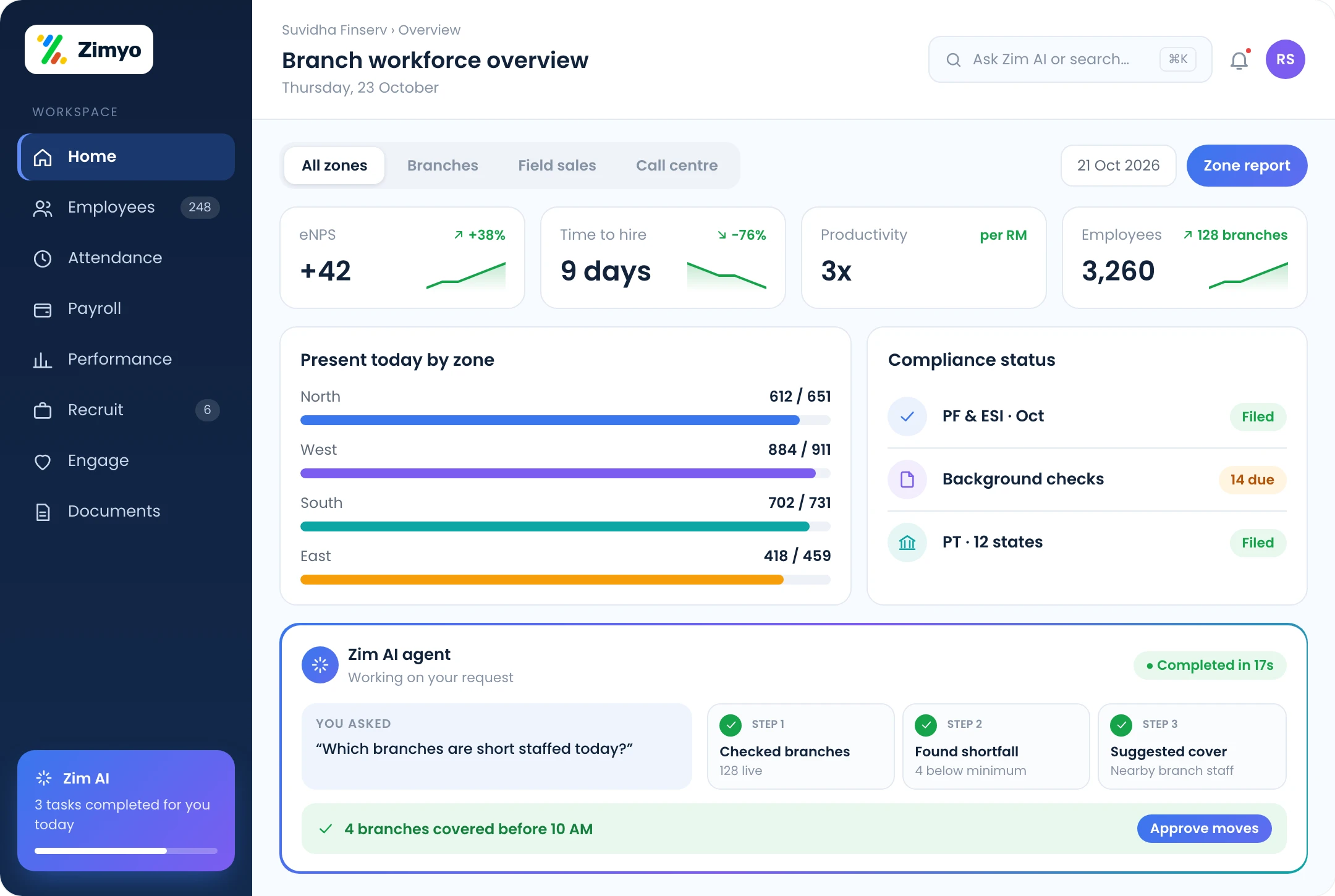Open the Time to hire card
The height and width of the screenshot is (896, 1335).
point(663,258)
